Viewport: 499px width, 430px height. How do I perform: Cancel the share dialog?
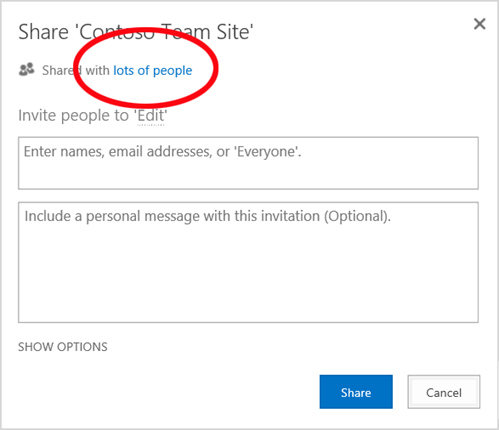444,392
